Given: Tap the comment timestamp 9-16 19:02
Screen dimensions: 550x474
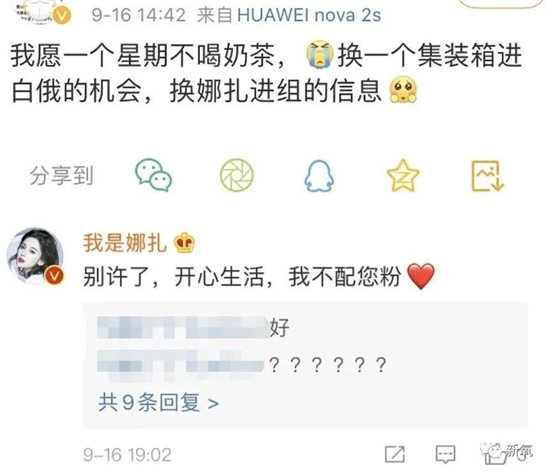Looking at the screenshot, I should pos(127,455).
